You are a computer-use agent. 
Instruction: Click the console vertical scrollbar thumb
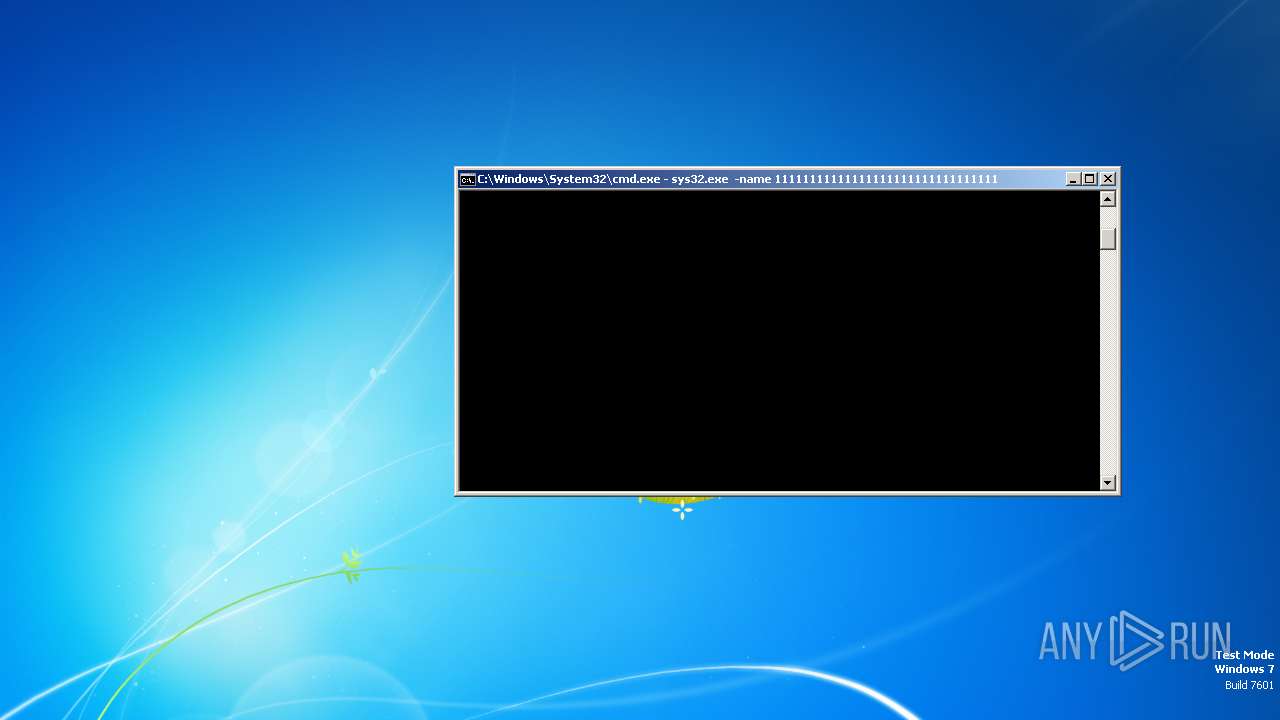(1107, 239)
